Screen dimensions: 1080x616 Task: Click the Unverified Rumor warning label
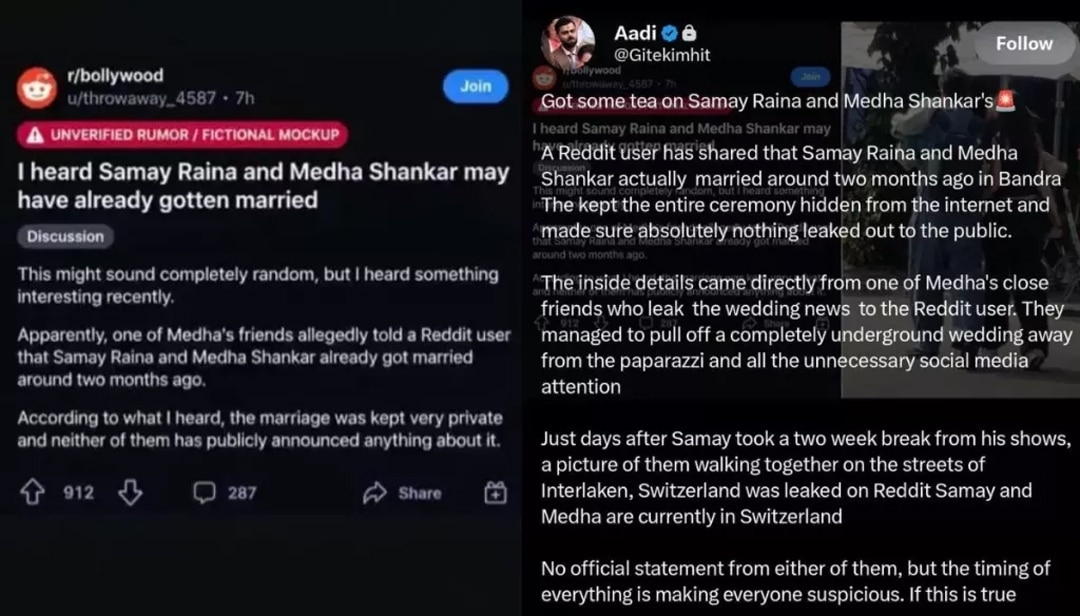pyautogui.click(x=183, y=134)
